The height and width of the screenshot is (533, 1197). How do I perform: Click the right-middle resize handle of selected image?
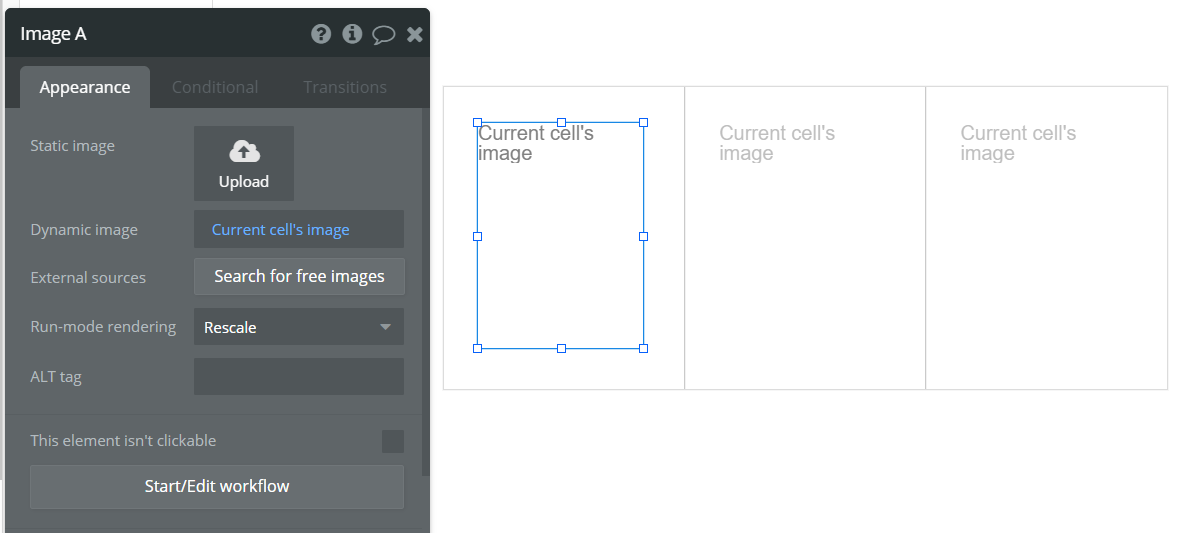click(x=643, y=236)
